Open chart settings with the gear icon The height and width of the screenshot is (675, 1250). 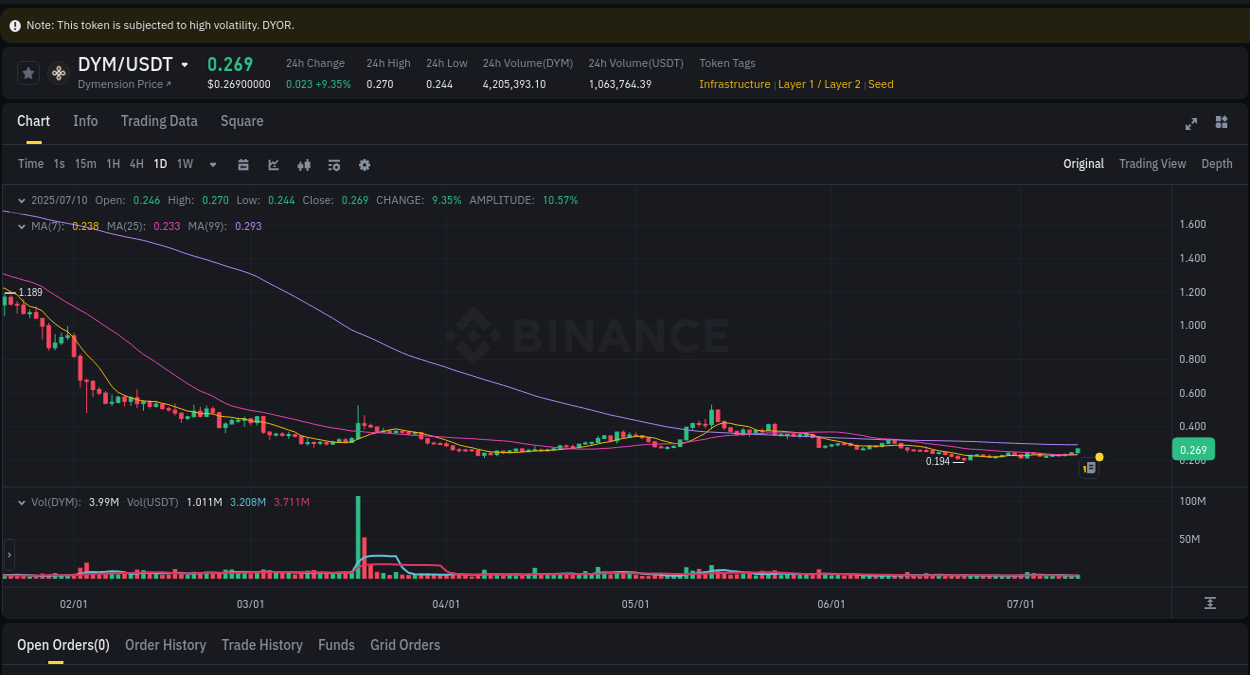pyautogui.click(x=364, y=164)
